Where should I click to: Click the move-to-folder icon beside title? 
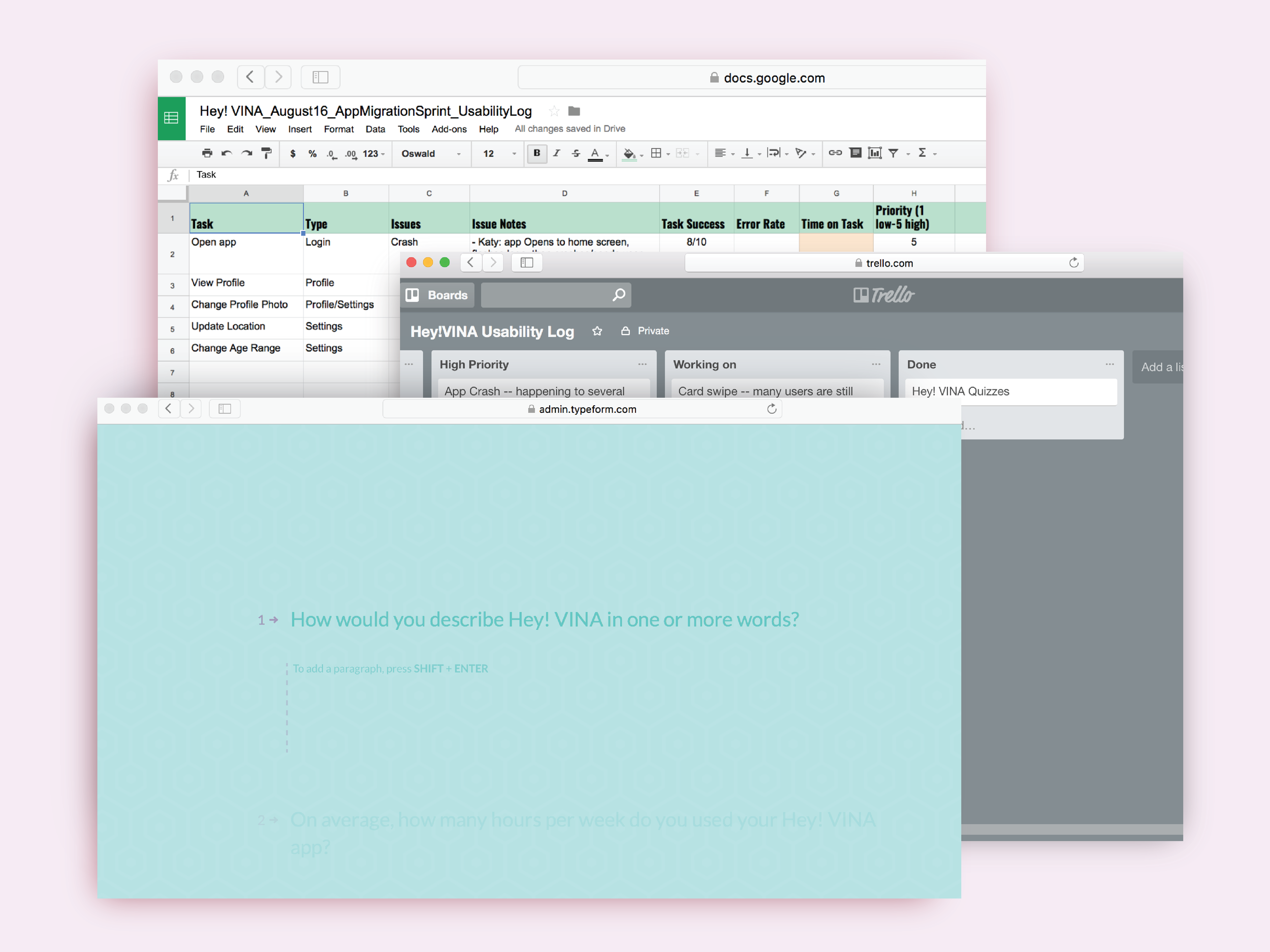574,111
